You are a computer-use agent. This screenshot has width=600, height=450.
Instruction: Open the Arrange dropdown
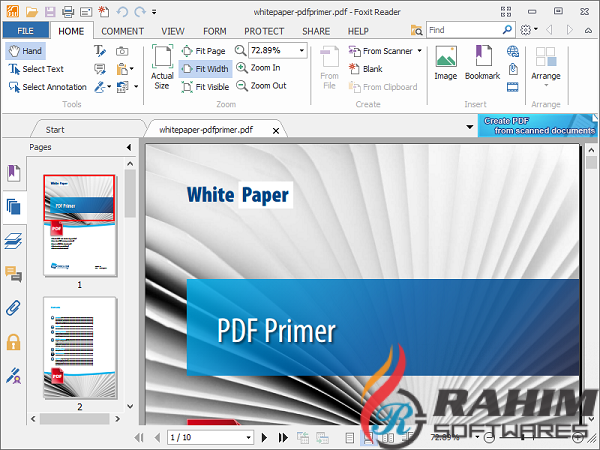pyautogui.click(x=546, y=67)
